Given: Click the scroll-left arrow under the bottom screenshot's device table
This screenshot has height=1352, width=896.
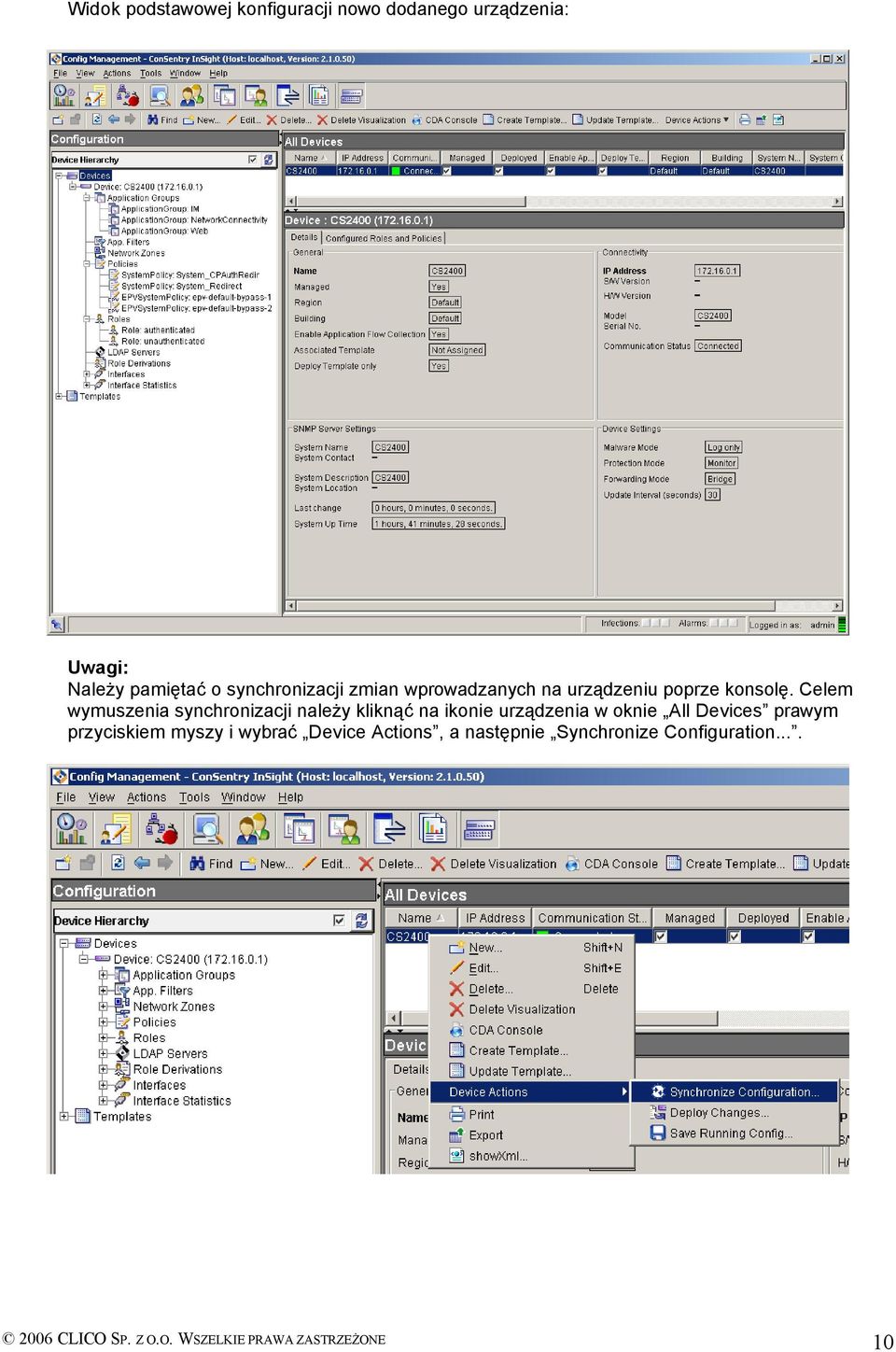Looking at the screenshot, I should (395, 1018).
